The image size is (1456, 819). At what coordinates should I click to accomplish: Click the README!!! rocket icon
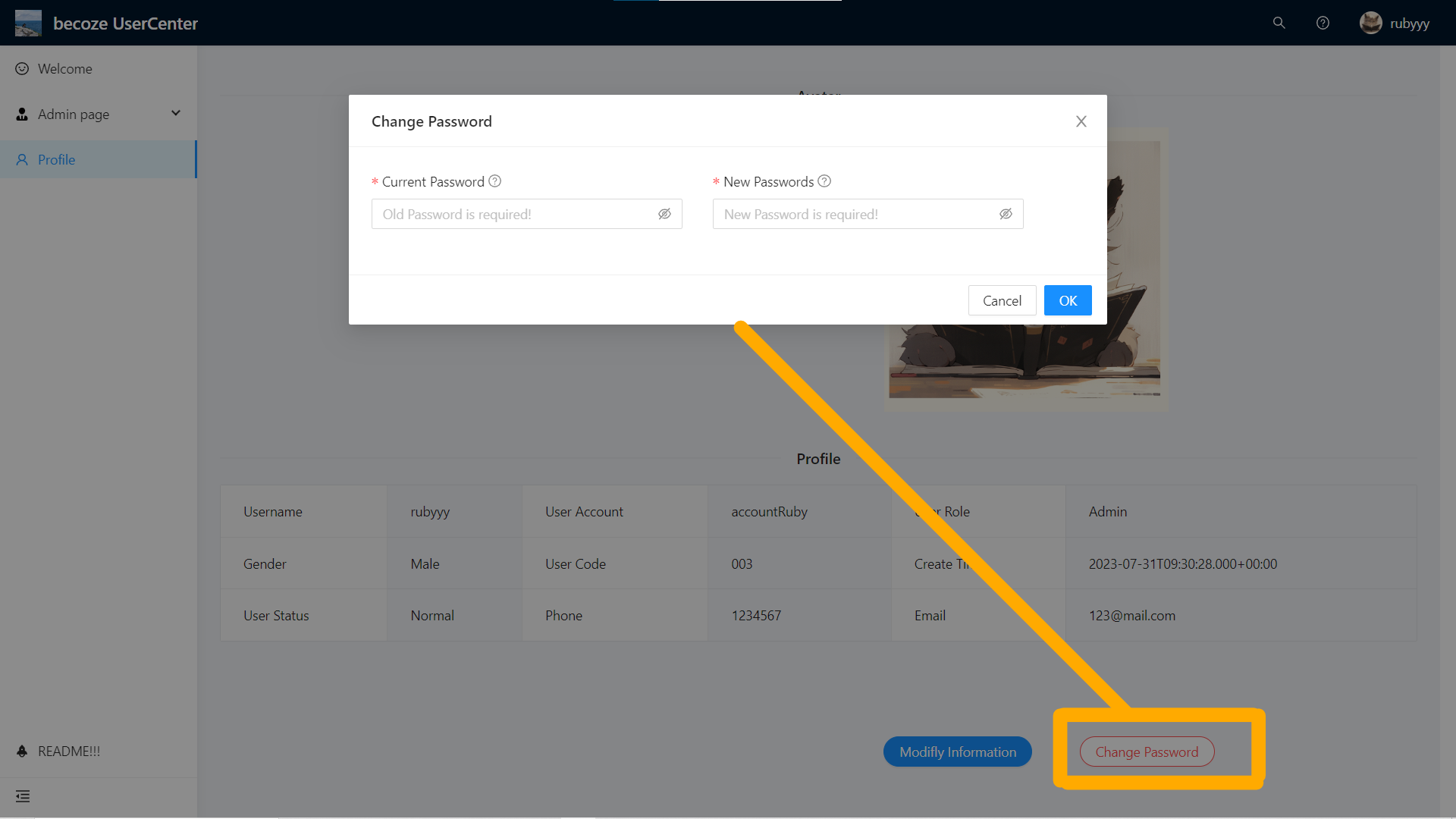tap(22, 751)
